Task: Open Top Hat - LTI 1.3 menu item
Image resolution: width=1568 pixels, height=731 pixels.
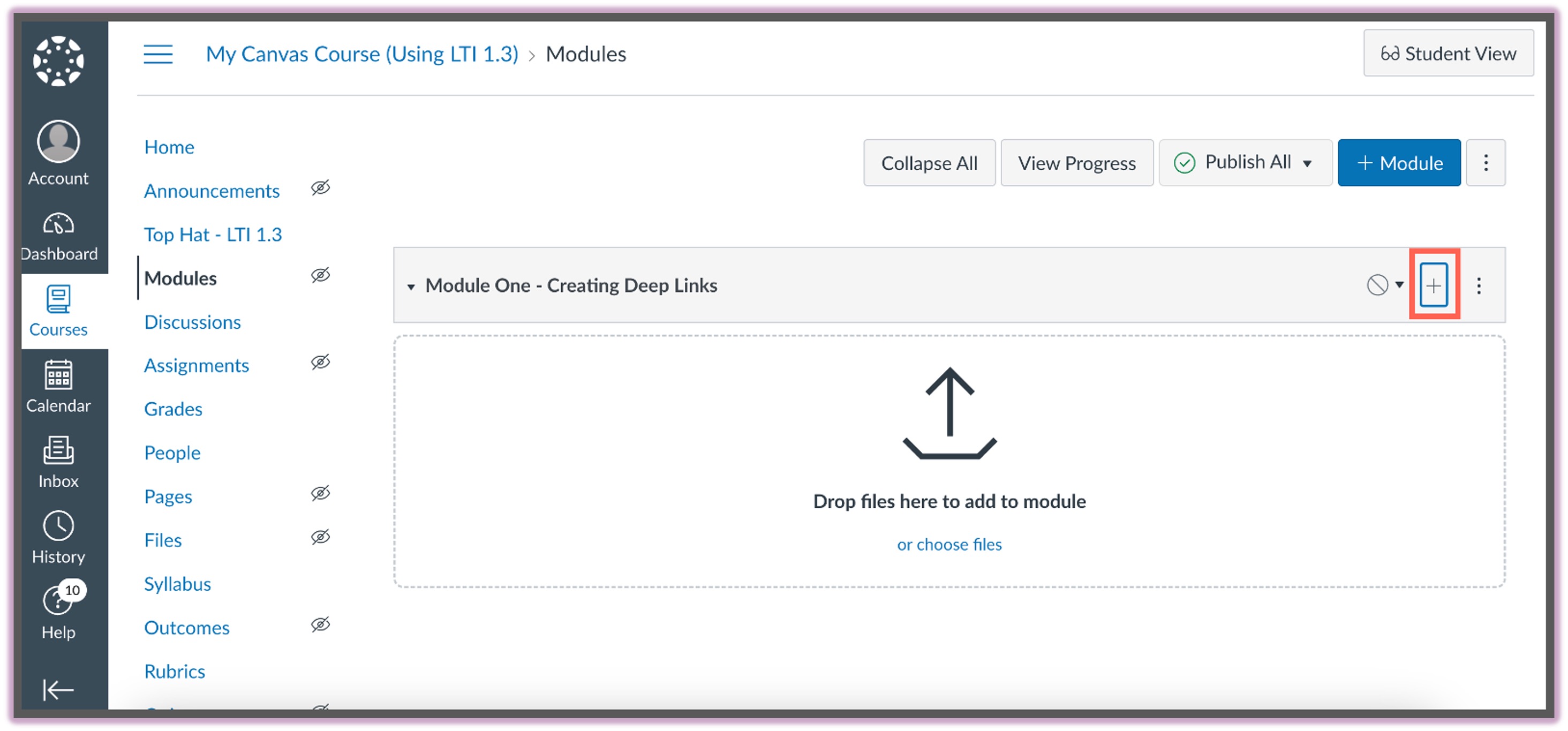Action: [x=213, y=235]
